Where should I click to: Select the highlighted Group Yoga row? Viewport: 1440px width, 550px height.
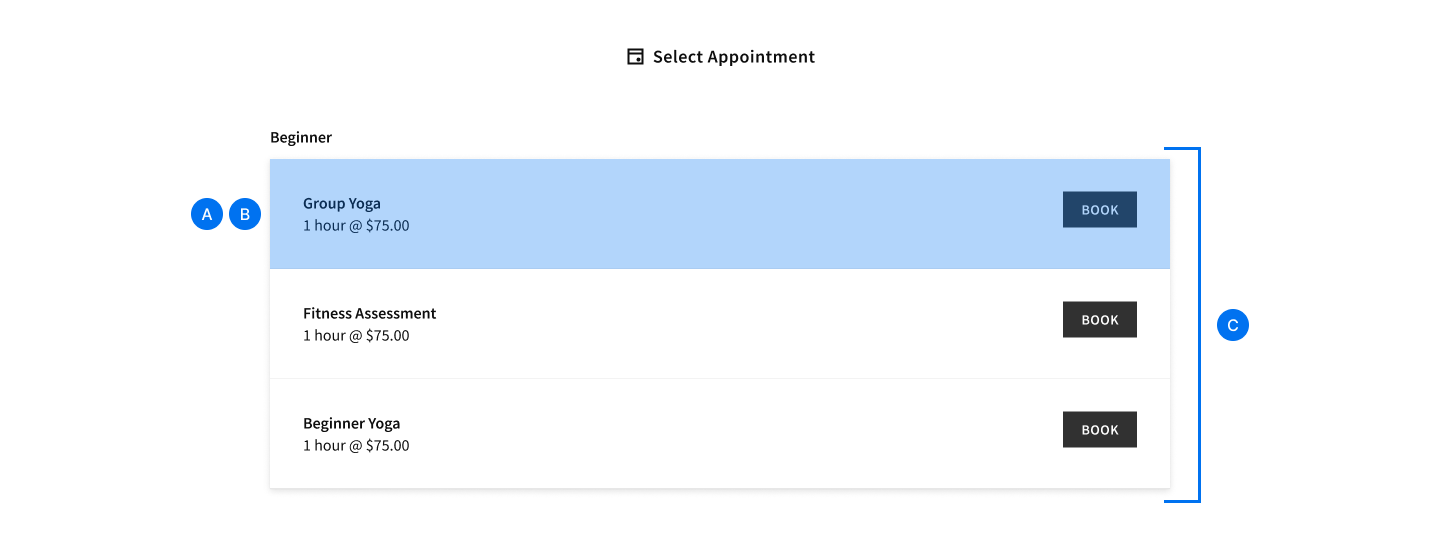coord(720,214)
